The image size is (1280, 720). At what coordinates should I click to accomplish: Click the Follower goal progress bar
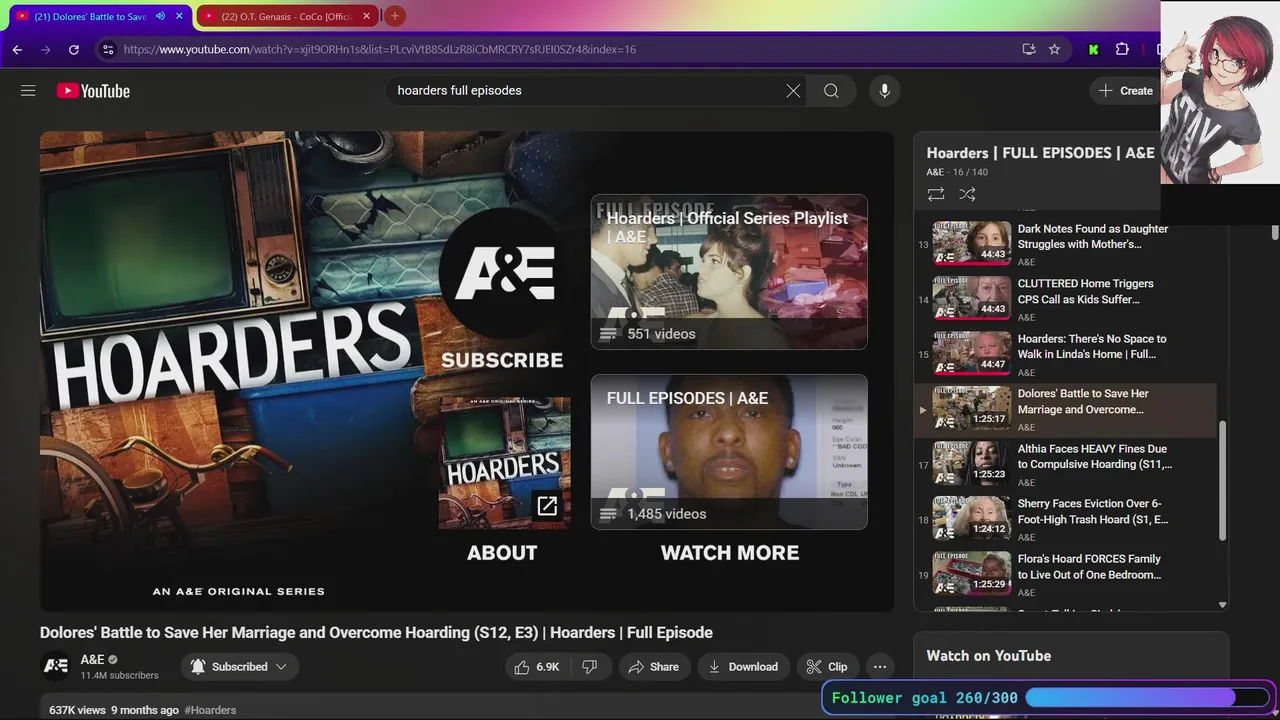coord(1147,698)
